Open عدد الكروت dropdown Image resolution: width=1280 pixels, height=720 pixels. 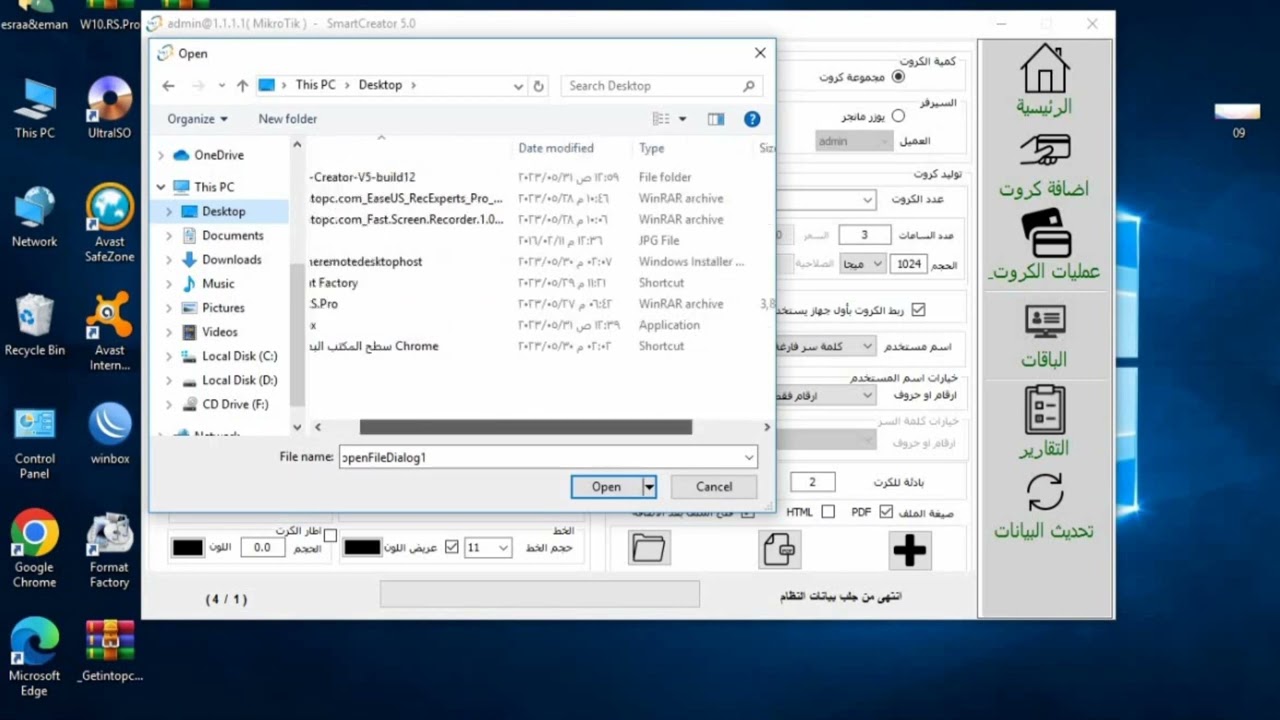[867, 200]
